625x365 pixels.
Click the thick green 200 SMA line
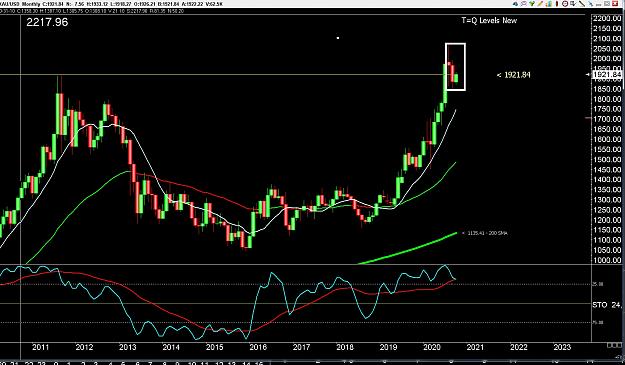(x=407, y=248)
